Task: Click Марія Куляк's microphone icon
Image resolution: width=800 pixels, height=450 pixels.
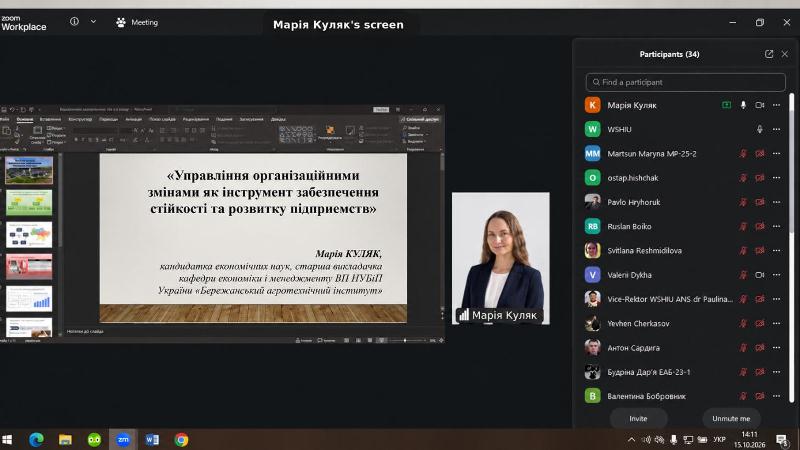Action: (743, 105)
